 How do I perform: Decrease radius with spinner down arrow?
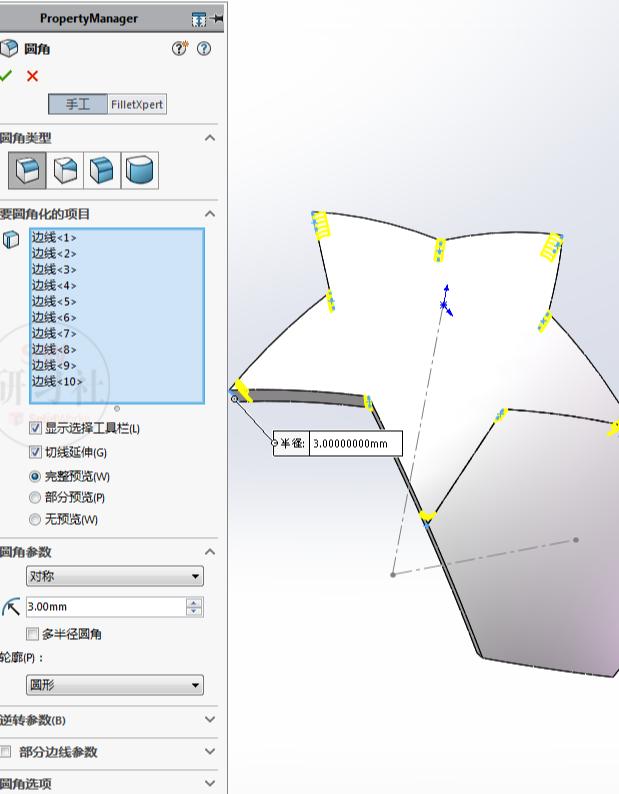click(x=194, y=611)
